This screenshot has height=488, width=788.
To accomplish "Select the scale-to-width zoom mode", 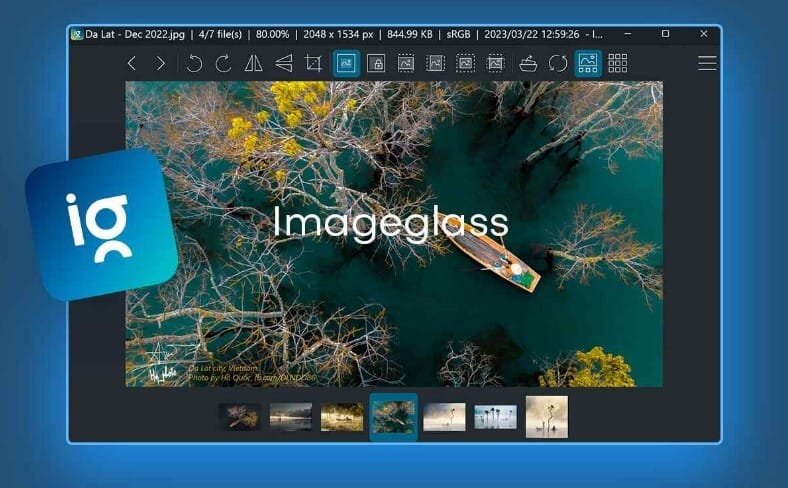I will pos(406,63).
